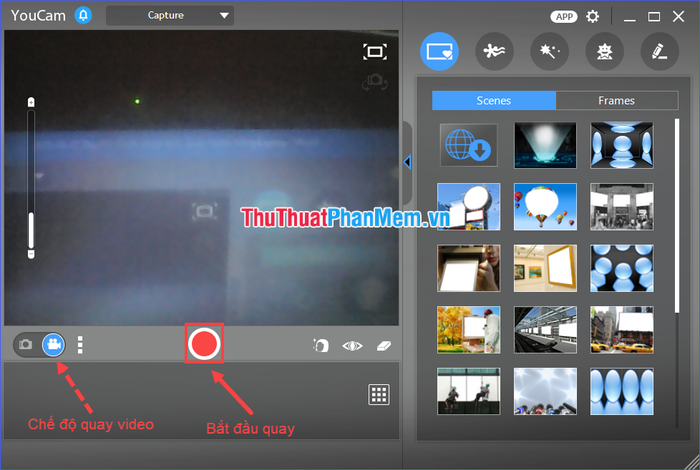
Task: Select the drawing pen category
Action: coord(660,51)
